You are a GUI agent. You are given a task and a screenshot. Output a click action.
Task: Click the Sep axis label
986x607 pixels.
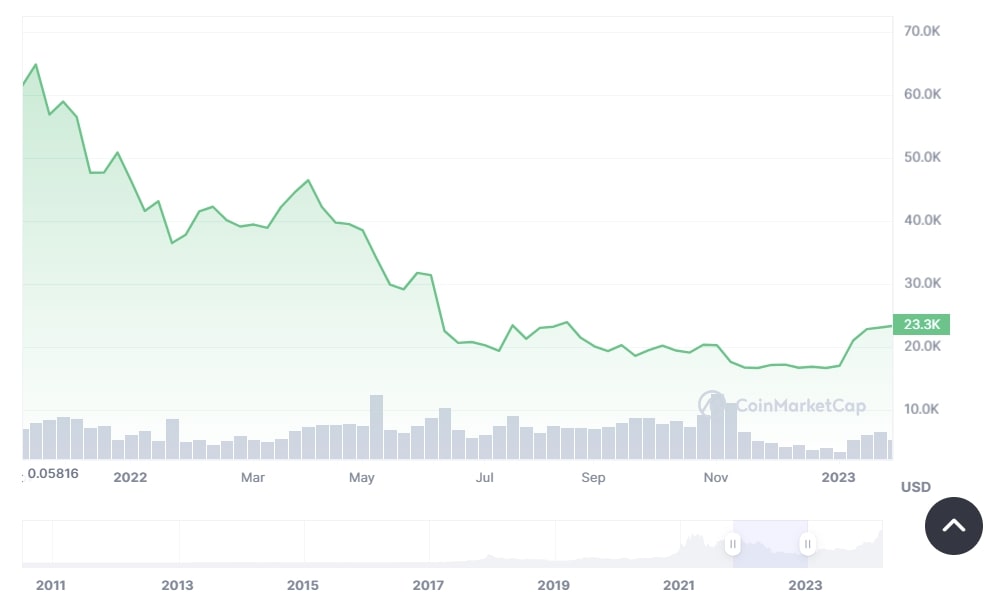pyautogui.click(x=593, y=478)
